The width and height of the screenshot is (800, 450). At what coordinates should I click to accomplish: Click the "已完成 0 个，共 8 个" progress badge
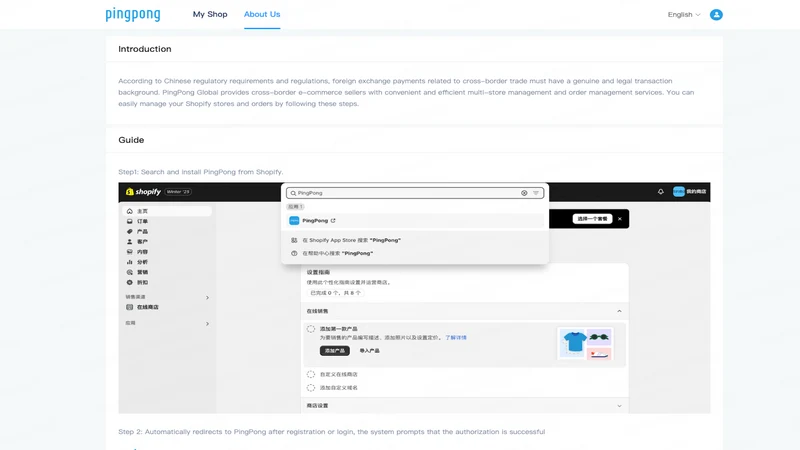[336, 293]
